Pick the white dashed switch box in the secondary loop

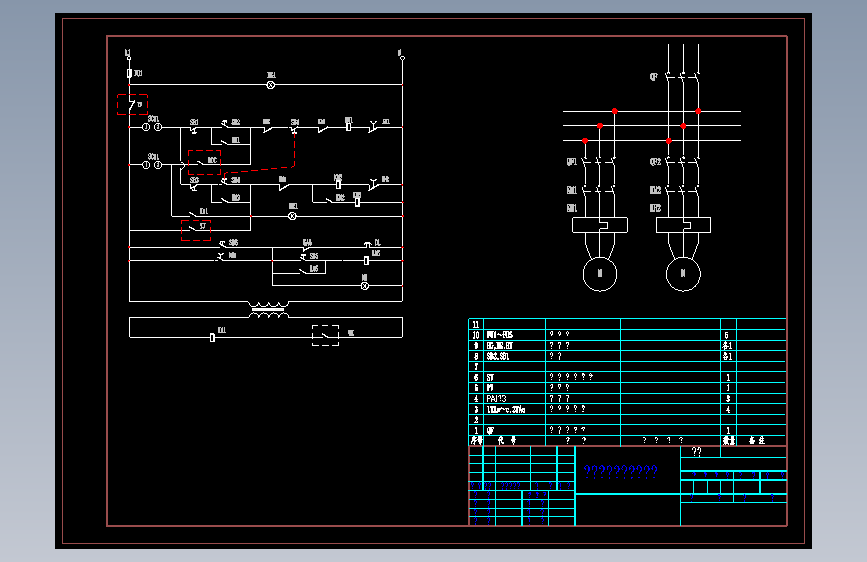(x=326, y=335)
